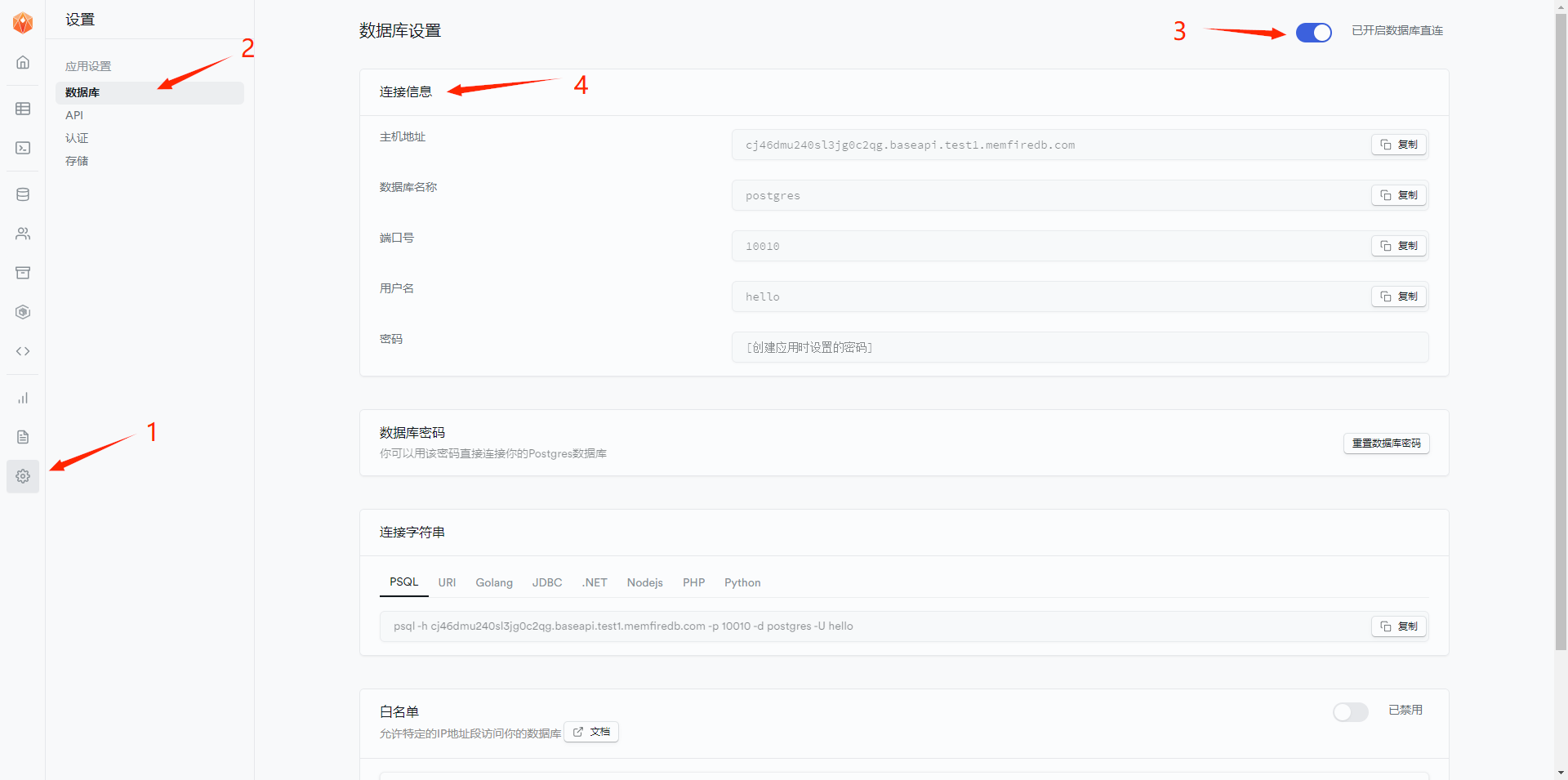Click the host address field
The image size is (1568, 780).
coord(1080,145)
